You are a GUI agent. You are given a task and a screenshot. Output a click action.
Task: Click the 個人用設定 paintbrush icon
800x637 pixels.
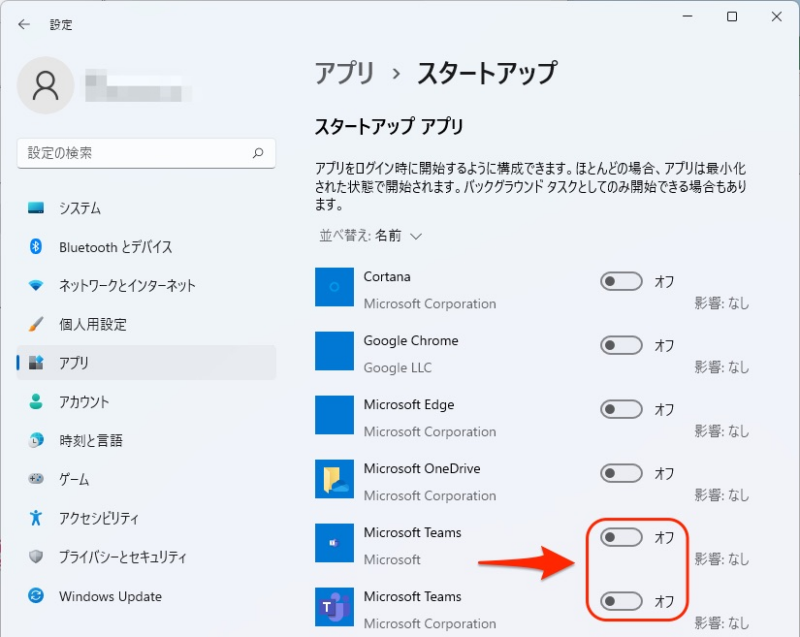tap(36, 324)
